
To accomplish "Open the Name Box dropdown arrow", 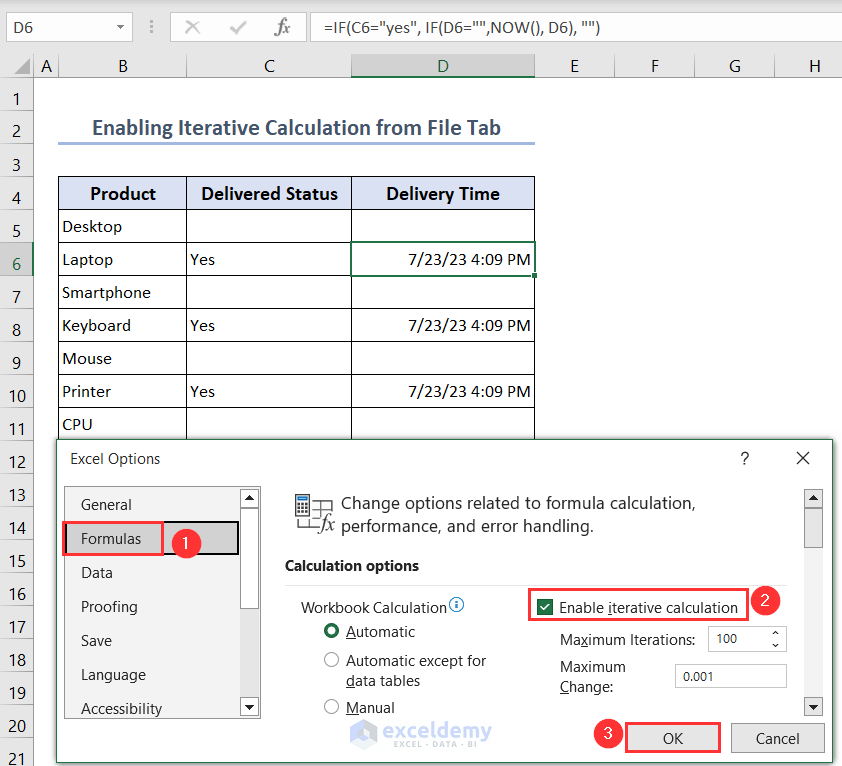I will coord(118,27).
